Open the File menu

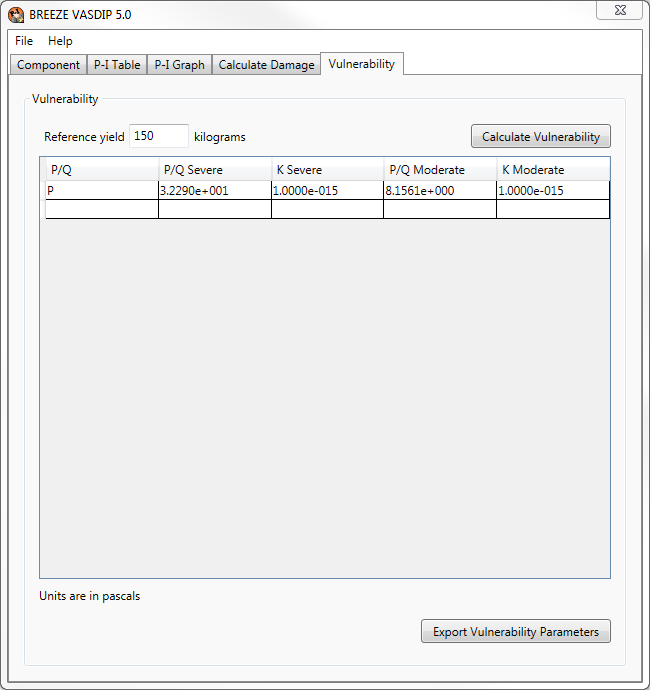point(24,41)
